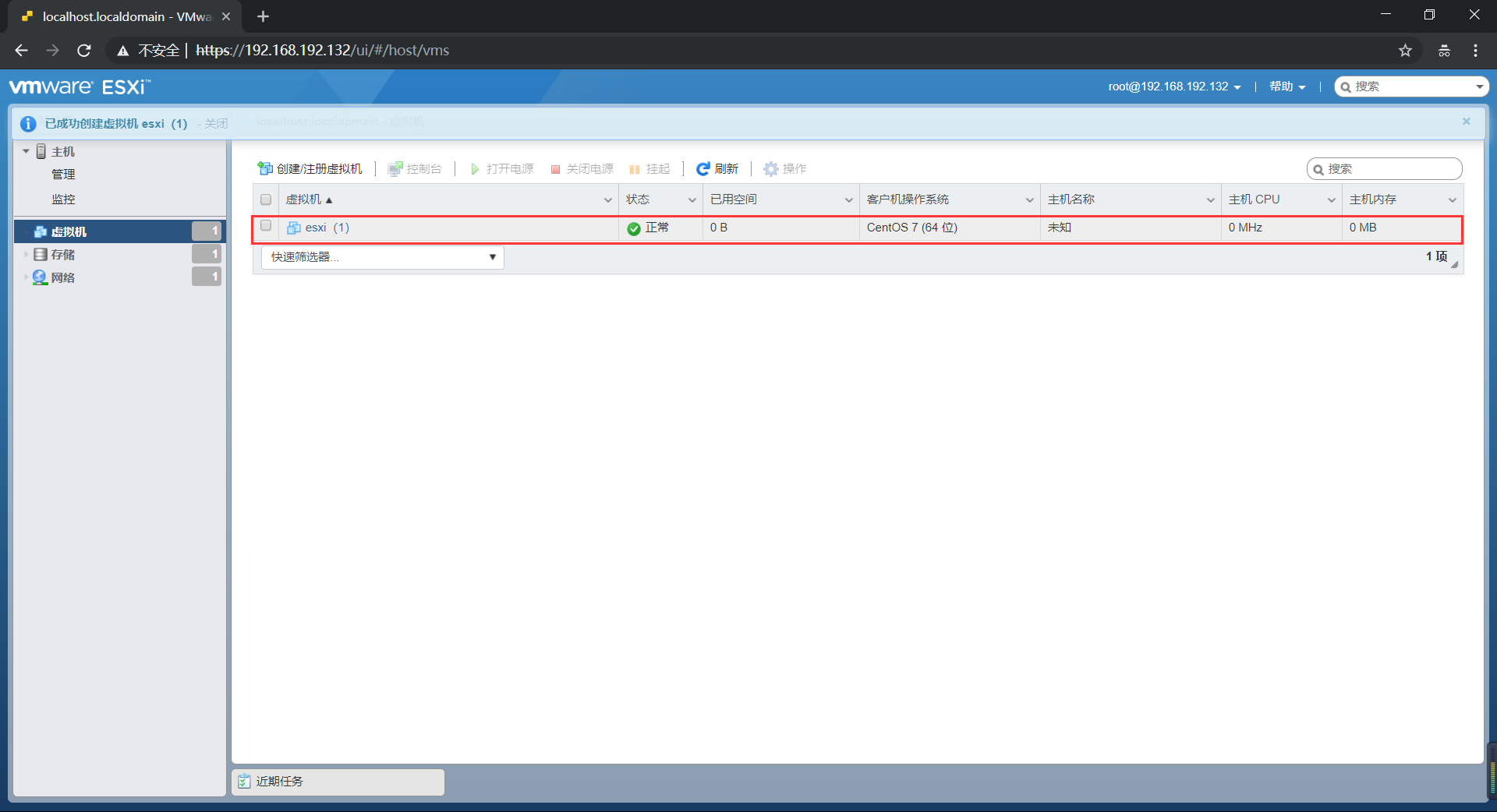This screenshot has width=1497, height=812.
Task: Expand the 网络 tree node arrow
Action: [x=26, y=277]
